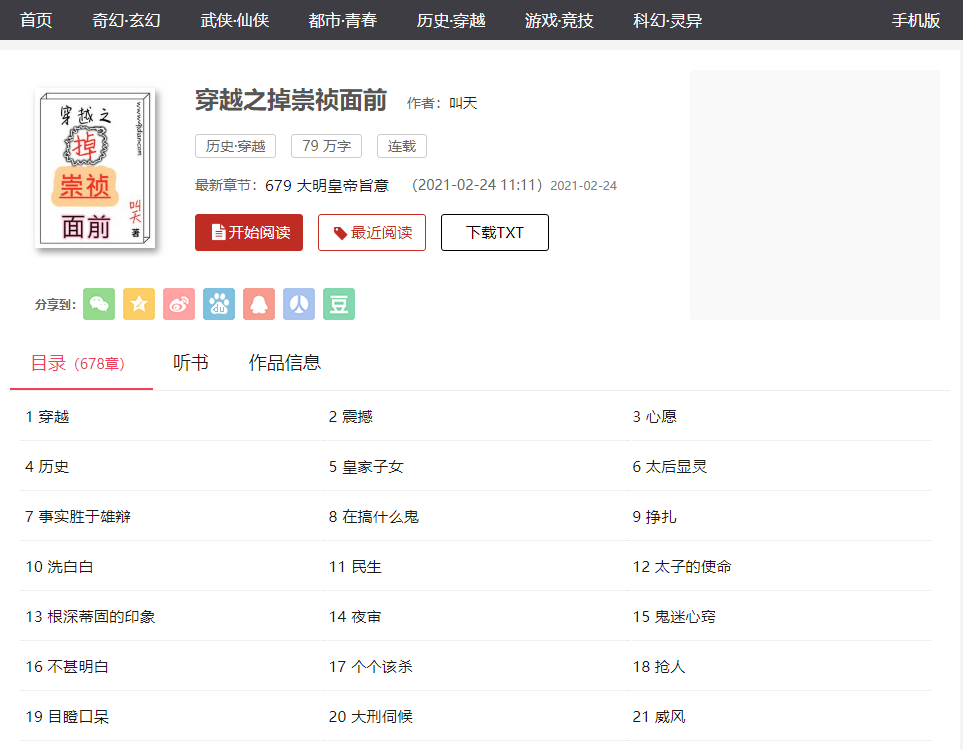Select the 目录 chapter list tab
The height and width of the screenshot is (750, 963).
[x=78, y=363]
